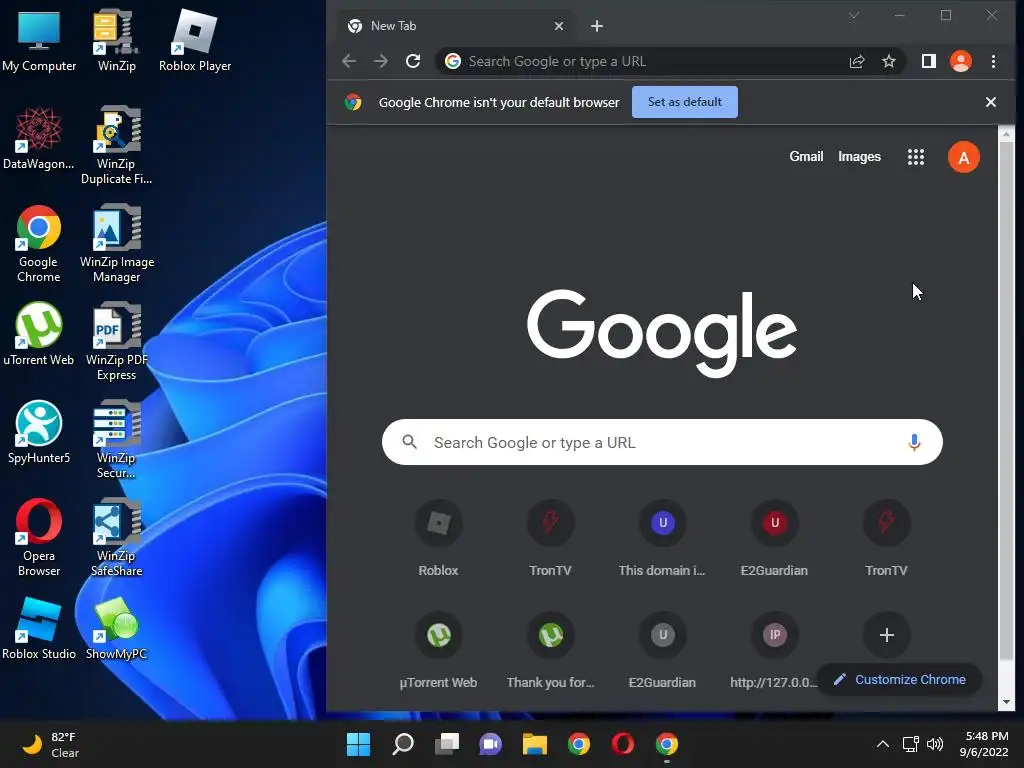Select the WinZip Secure Backup shortcut

(116, 440)
